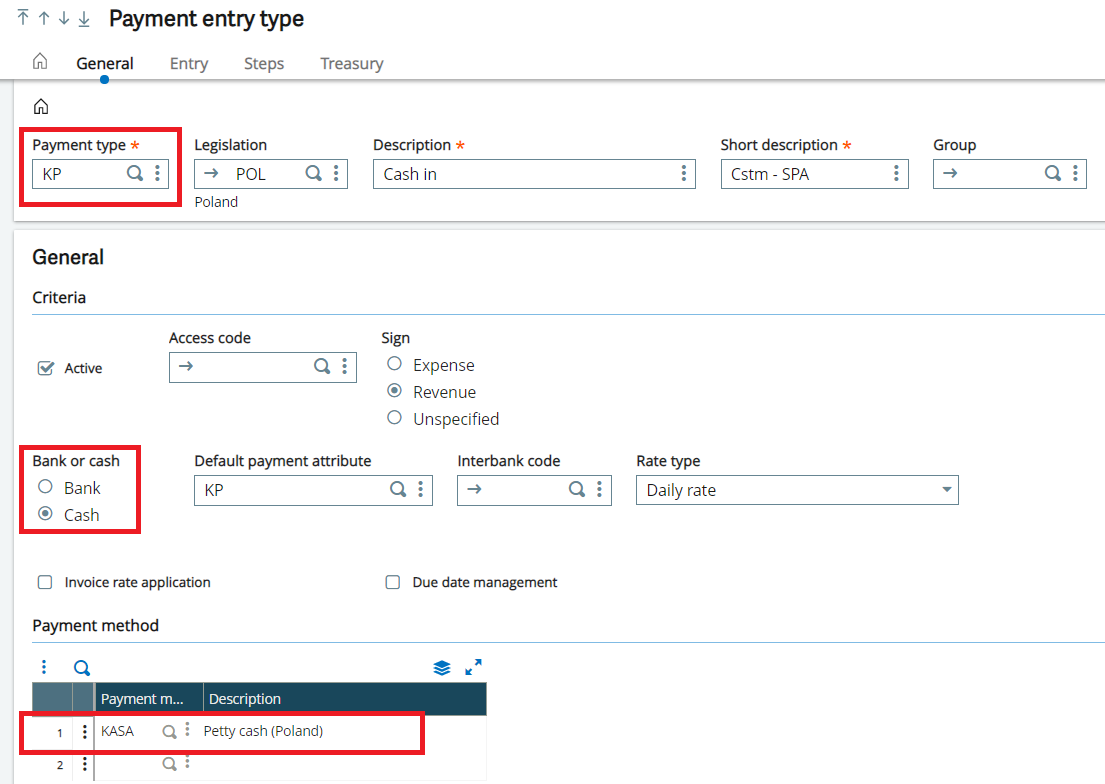Uncheck the Active checkbox
The height and width of the screenshot is (784, 1105).
tap(45, 368)
